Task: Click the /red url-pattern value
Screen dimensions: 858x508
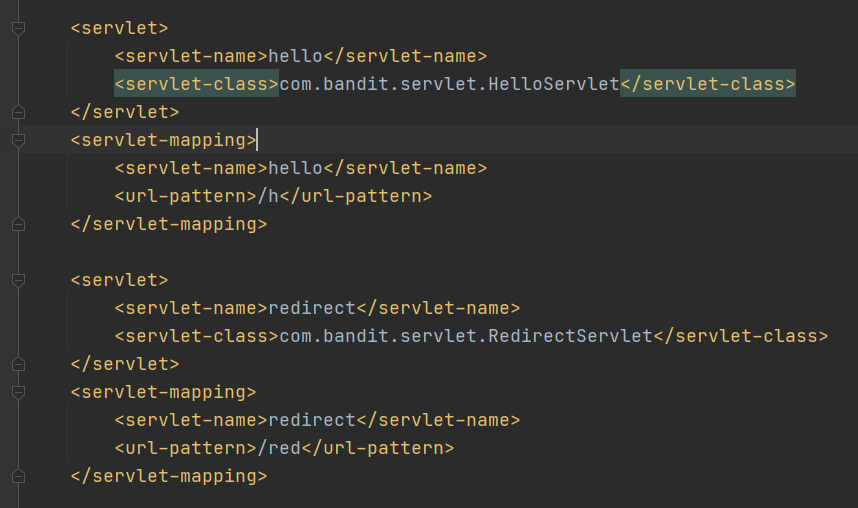Action: [x=279, y=448]
